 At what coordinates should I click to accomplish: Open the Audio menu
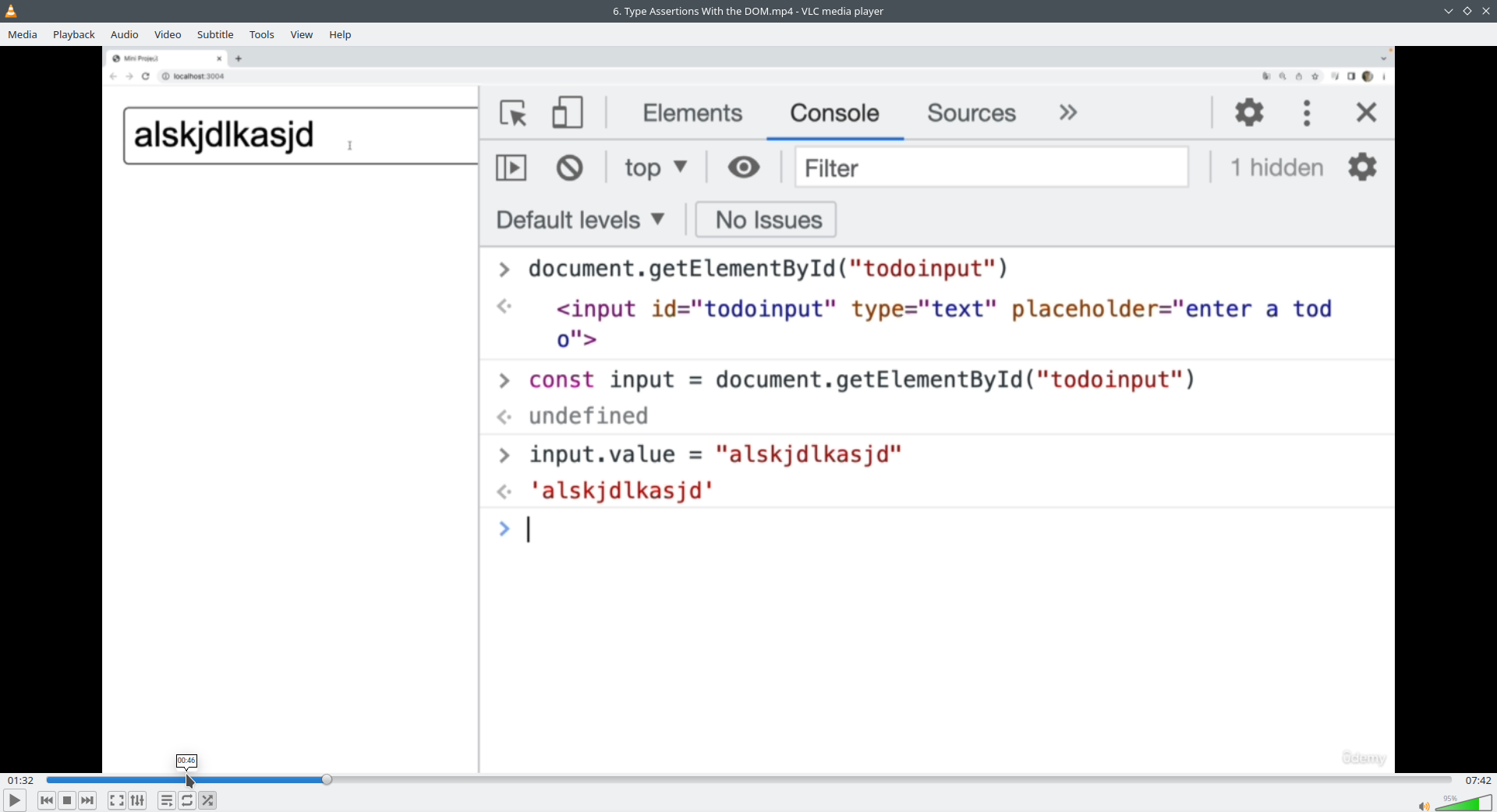pos(124,34)
